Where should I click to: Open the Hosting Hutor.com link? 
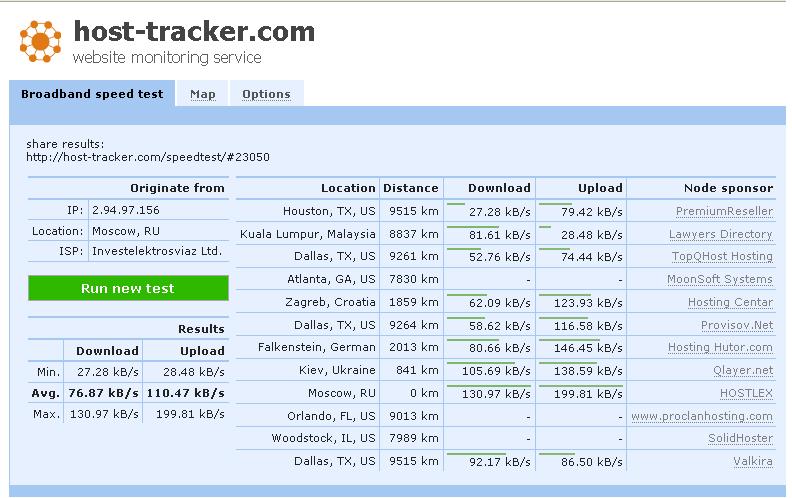pos(720,347)
